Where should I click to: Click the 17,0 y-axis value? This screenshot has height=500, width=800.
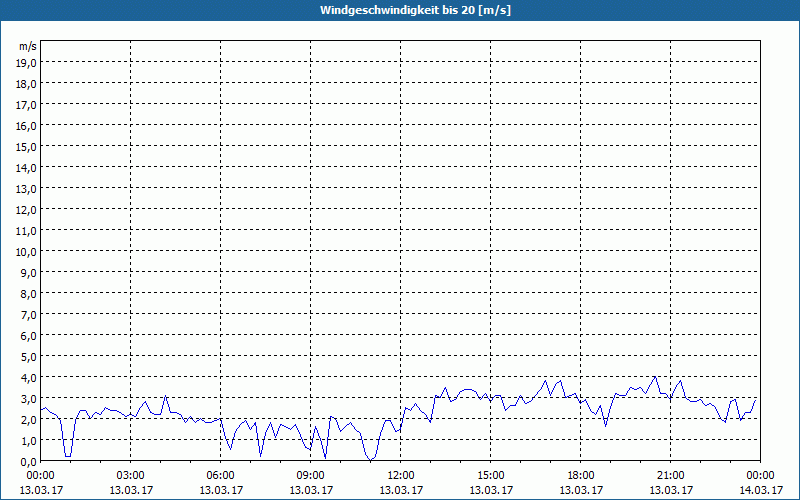click(x=28, y=105)
